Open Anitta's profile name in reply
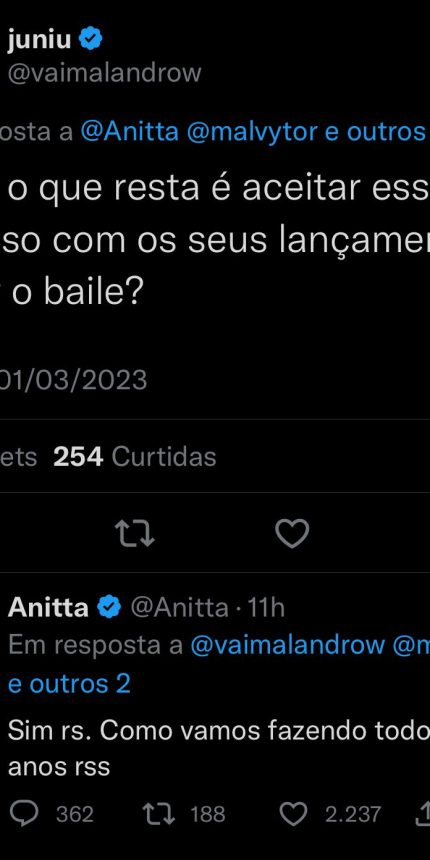 pos(48,607)
